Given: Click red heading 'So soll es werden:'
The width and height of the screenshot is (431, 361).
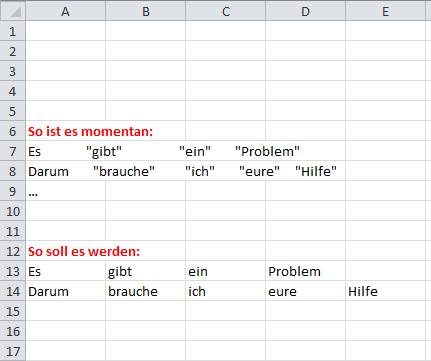Looking at the screenshot, I should click(84, 251).
